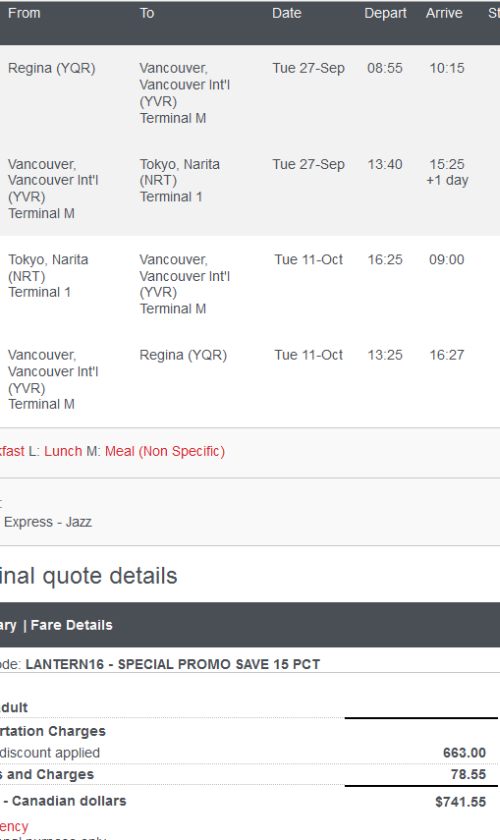Click the From column header
Viewport: 500px width, 840px height.
(x=24, y=13)
